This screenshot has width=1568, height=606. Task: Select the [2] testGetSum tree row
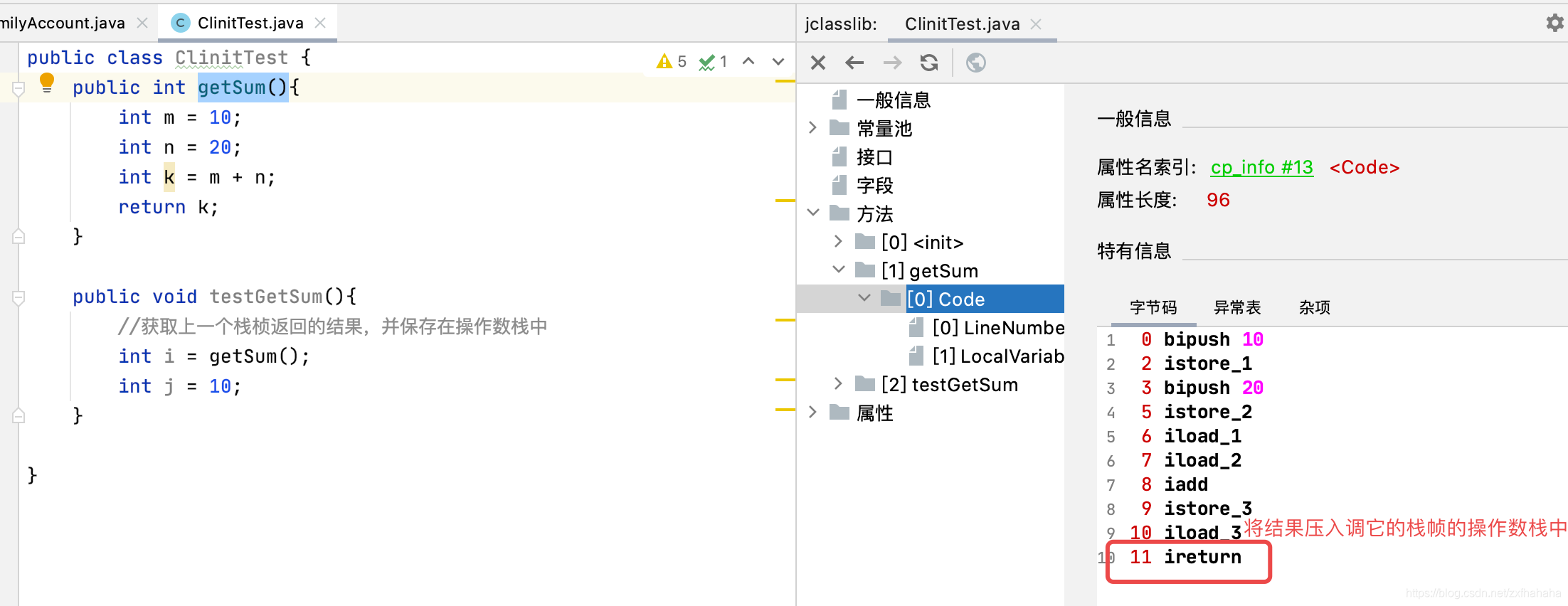coord(949,385)
